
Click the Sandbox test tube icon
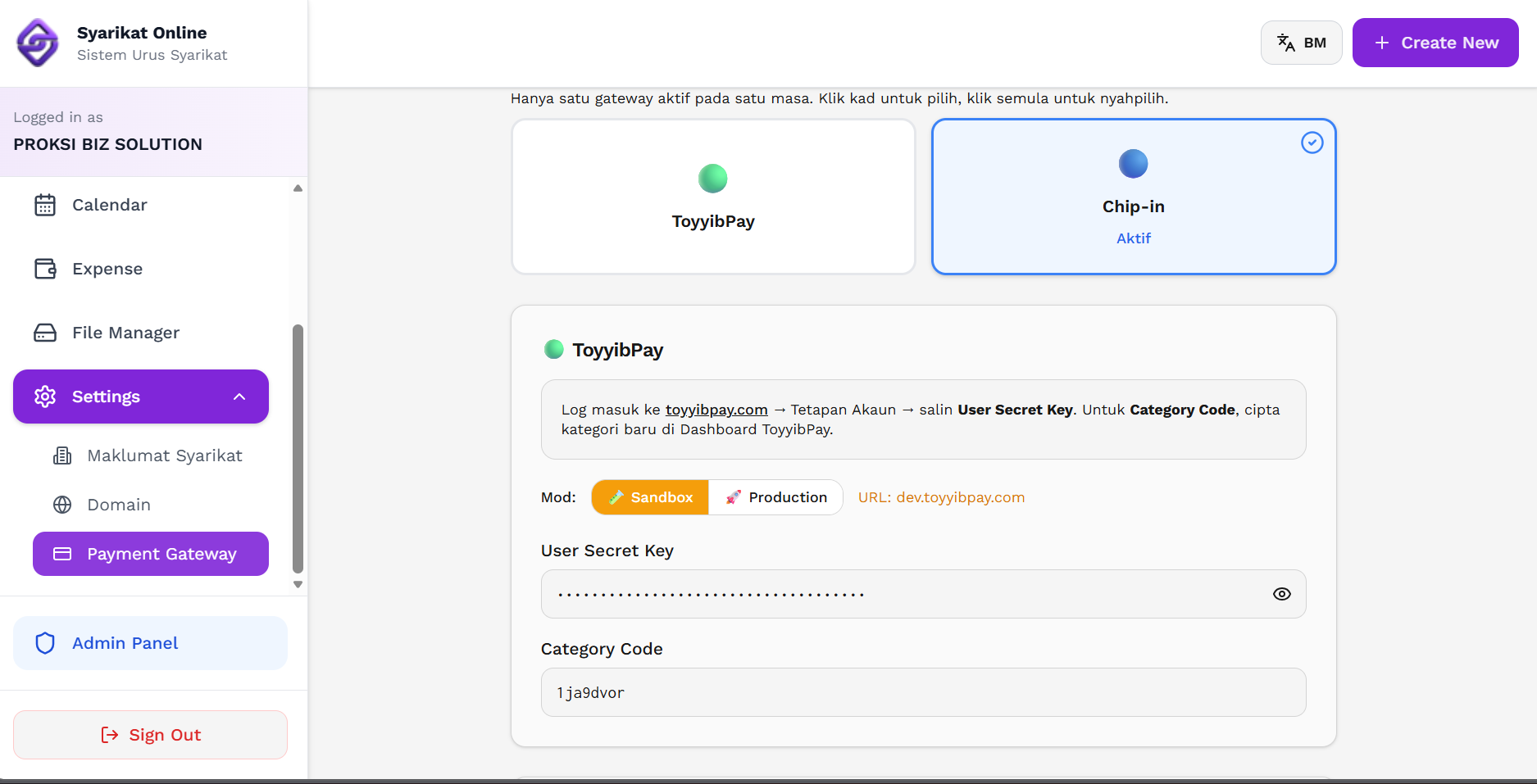coord(616,497)
